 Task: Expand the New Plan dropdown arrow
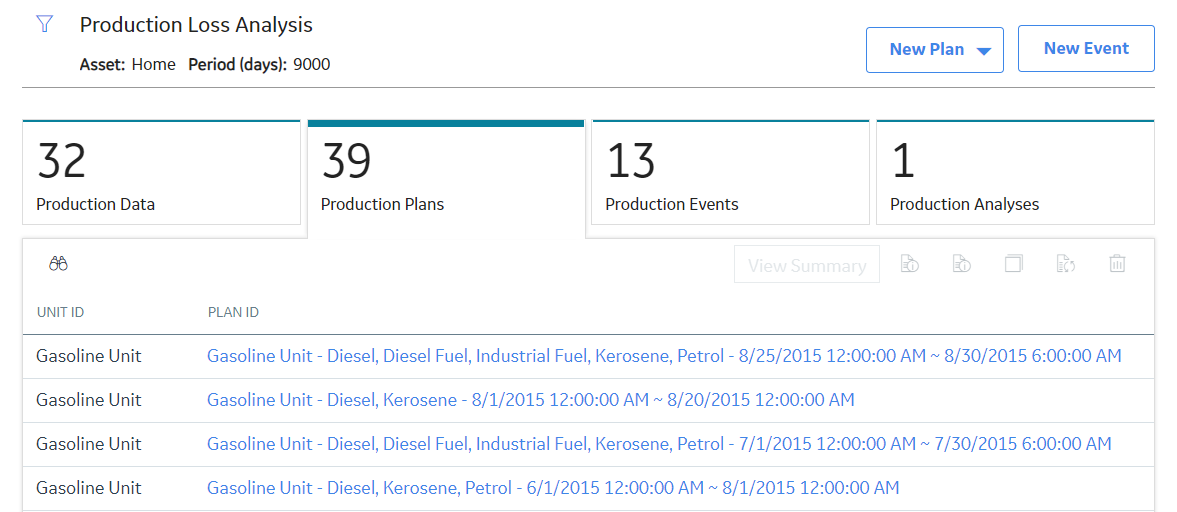[984, 51]
